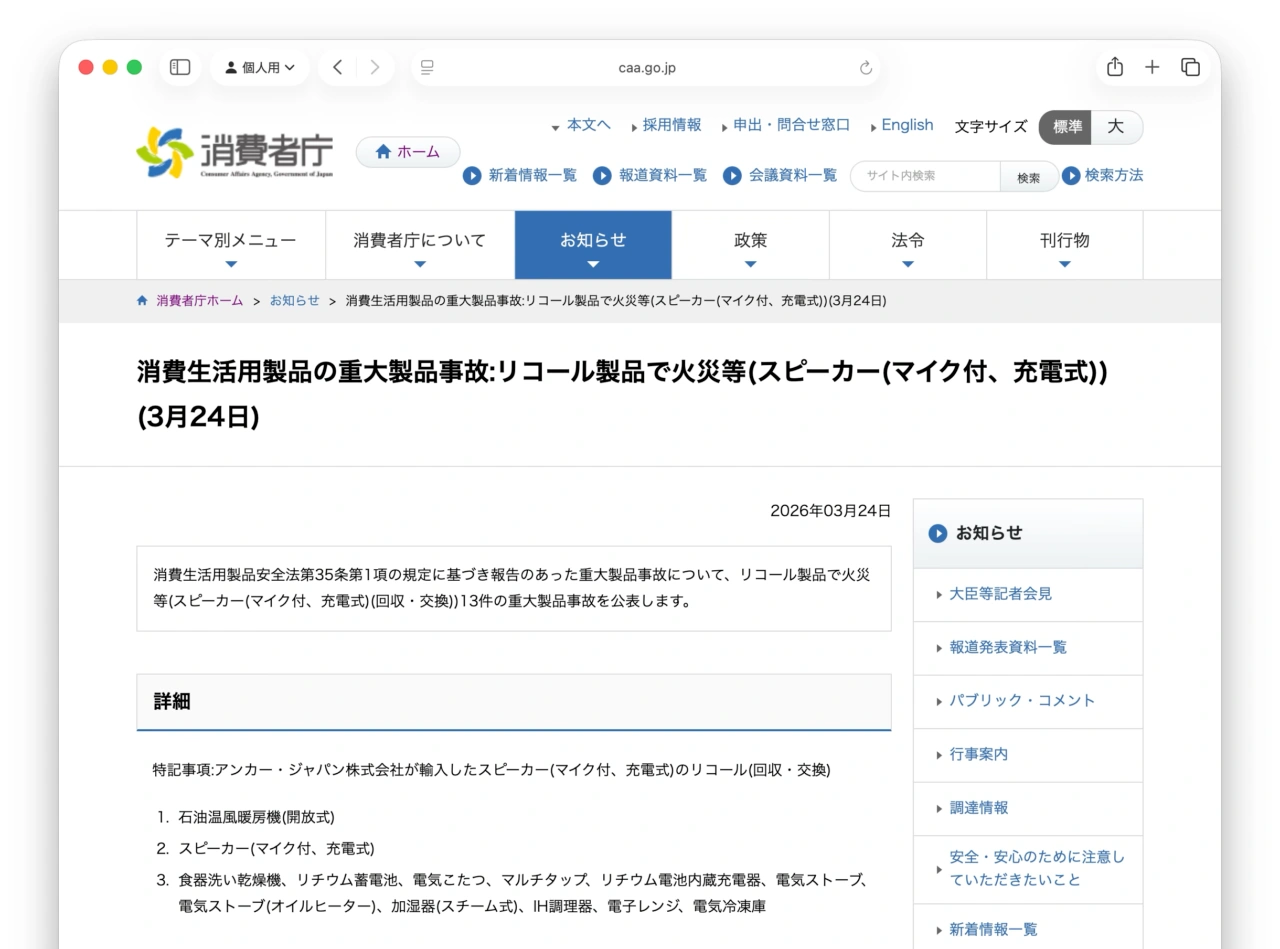Open the 個人用 profile dropdown
The image size is (1280, 949).
point(259,67)
